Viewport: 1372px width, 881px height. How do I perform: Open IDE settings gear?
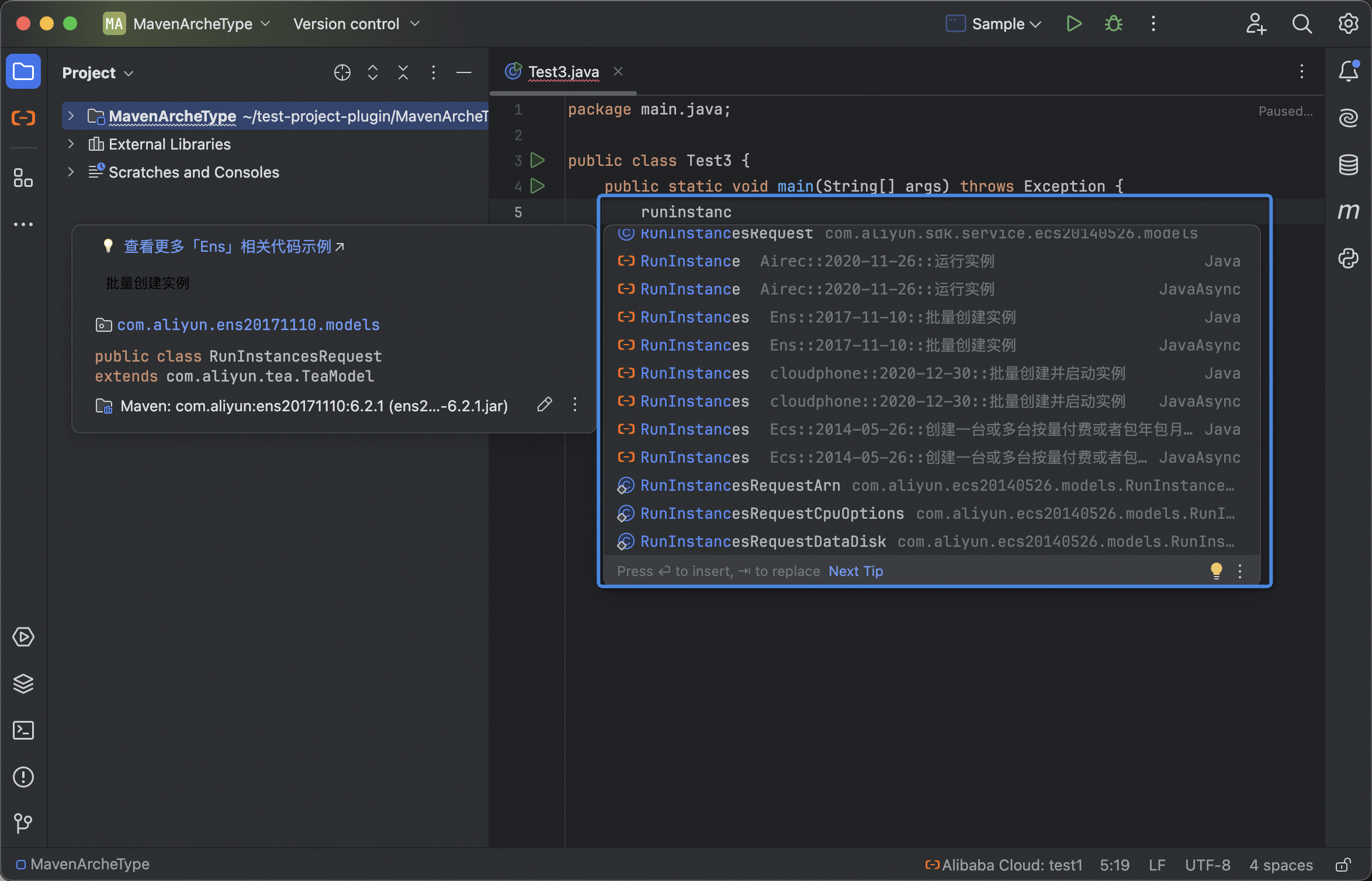tap(1349, 23)
